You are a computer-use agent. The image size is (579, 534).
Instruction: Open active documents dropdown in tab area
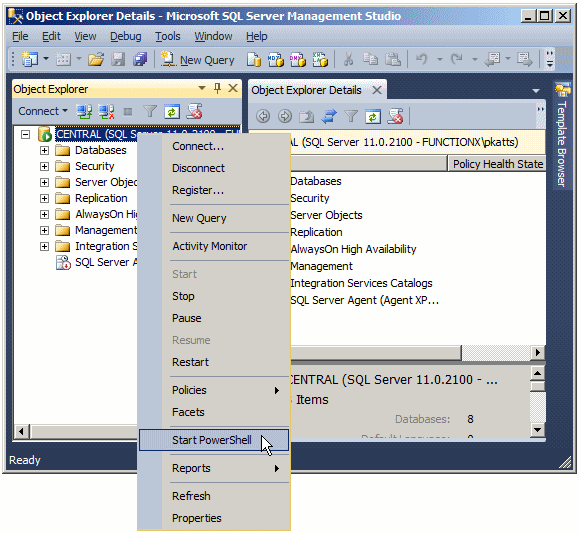pyautogui.click(x=536, y=90)
